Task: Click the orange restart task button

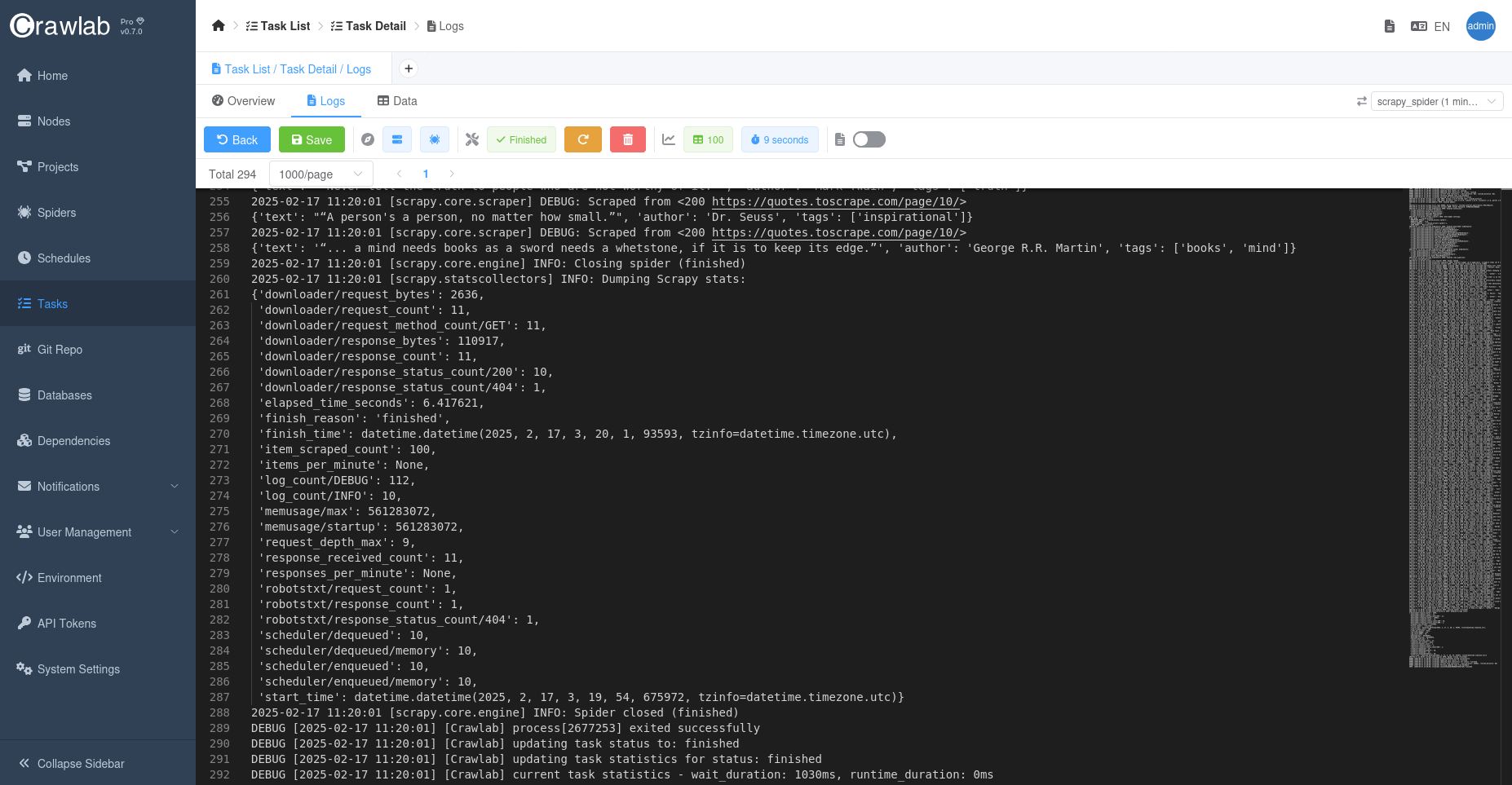Action: pos(583,139)
